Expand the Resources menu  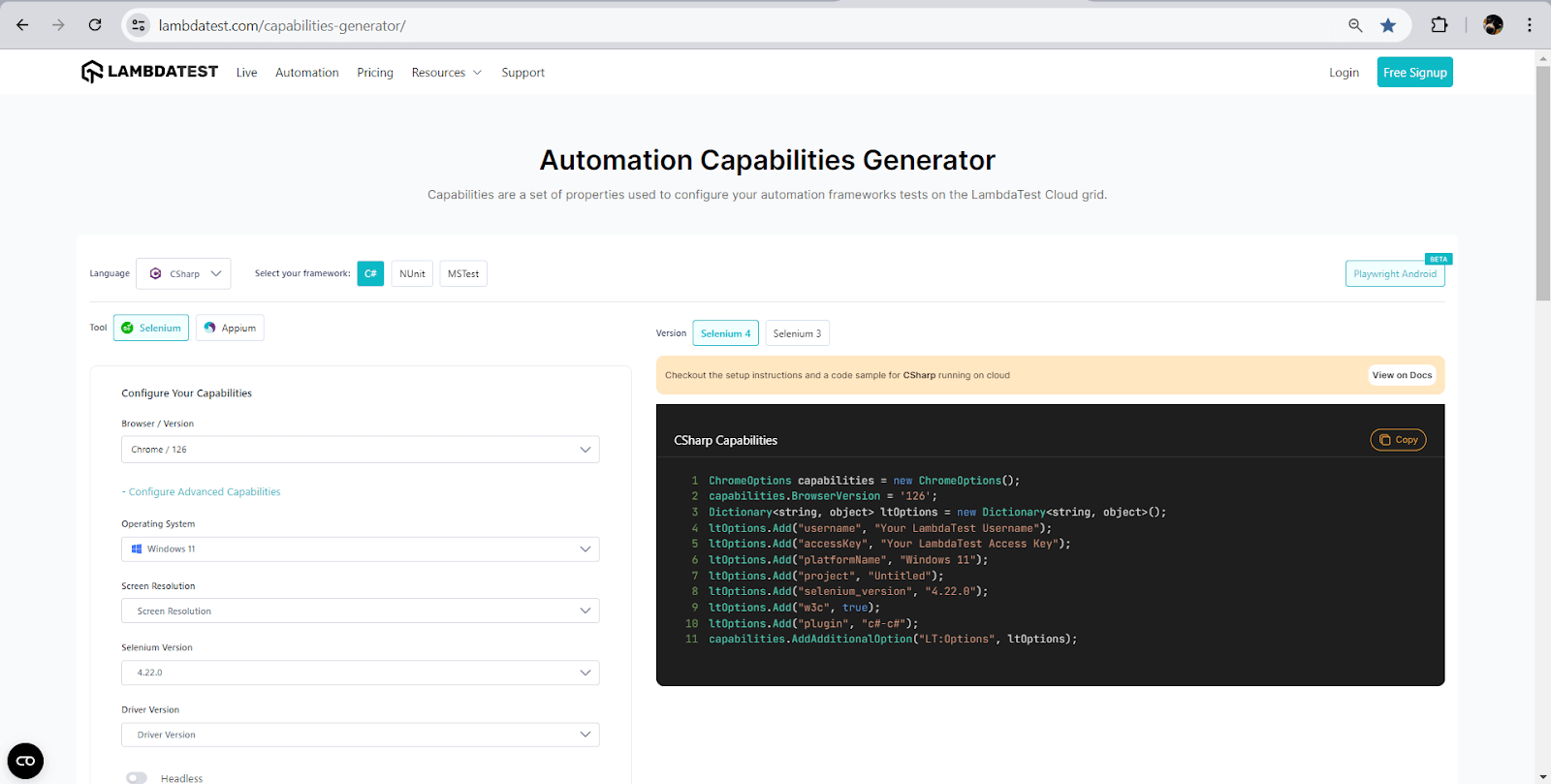(x=446, y=73)
